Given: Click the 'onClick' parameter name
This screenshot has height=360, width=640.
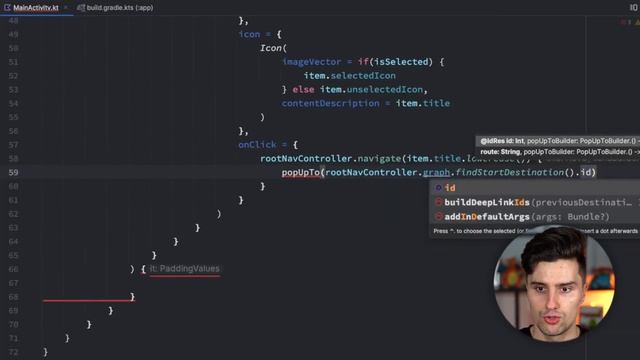Looking at the screenshot, I should click(257, 145).
